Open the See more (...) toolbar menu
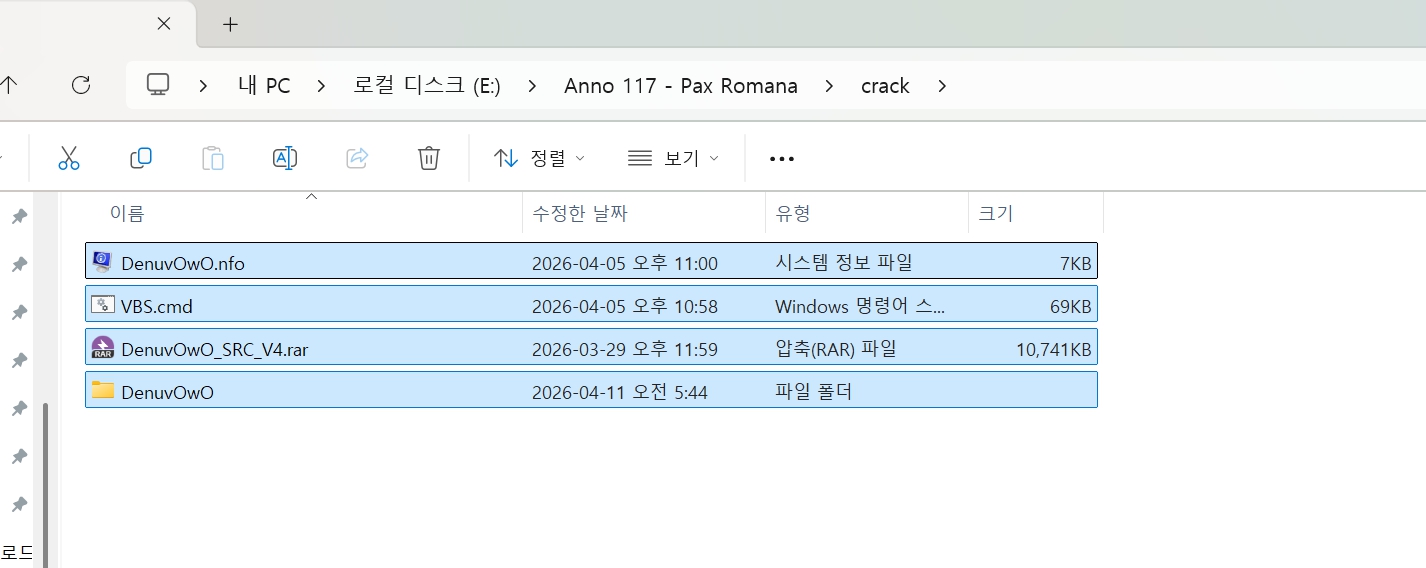 [x=781, y=159]
